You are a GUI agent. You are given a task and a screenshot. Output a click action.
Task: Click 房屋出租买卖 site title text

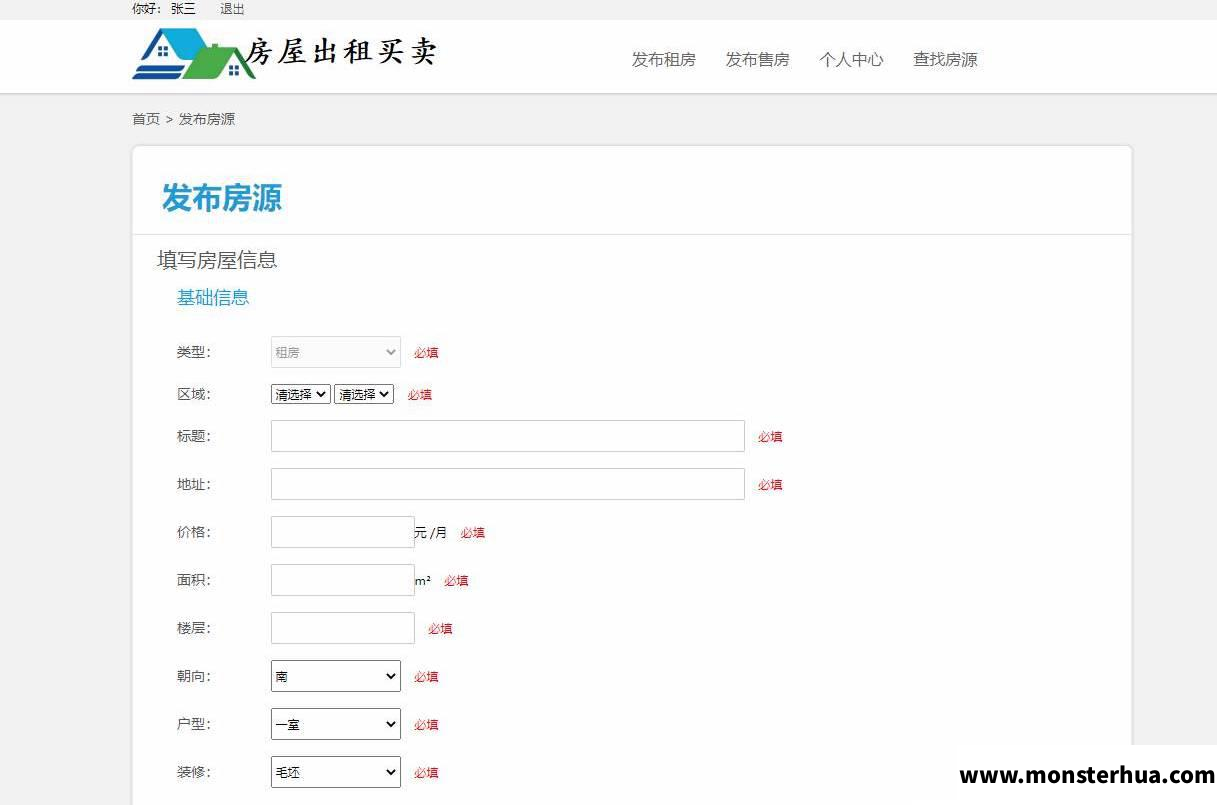(x=341, y=52)
